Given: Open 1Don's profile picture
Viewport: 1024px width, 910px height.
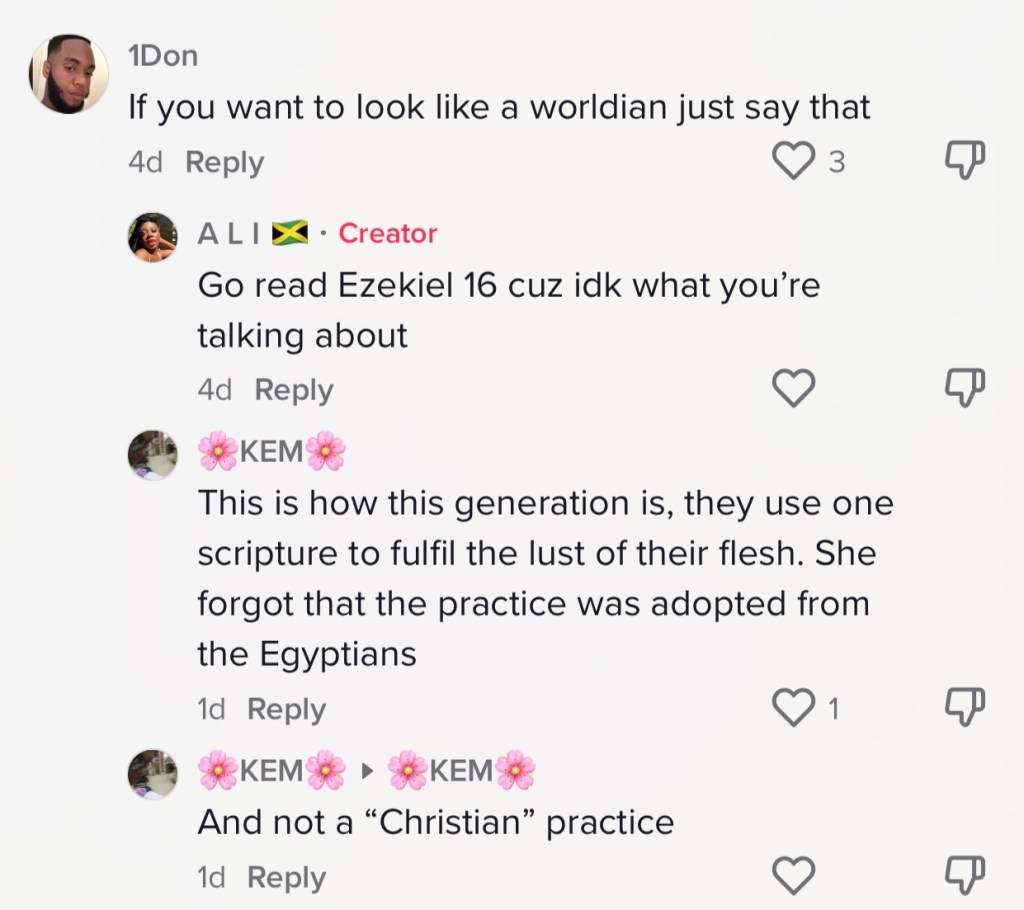Looking at the screenshot, I should coord(69,73).
